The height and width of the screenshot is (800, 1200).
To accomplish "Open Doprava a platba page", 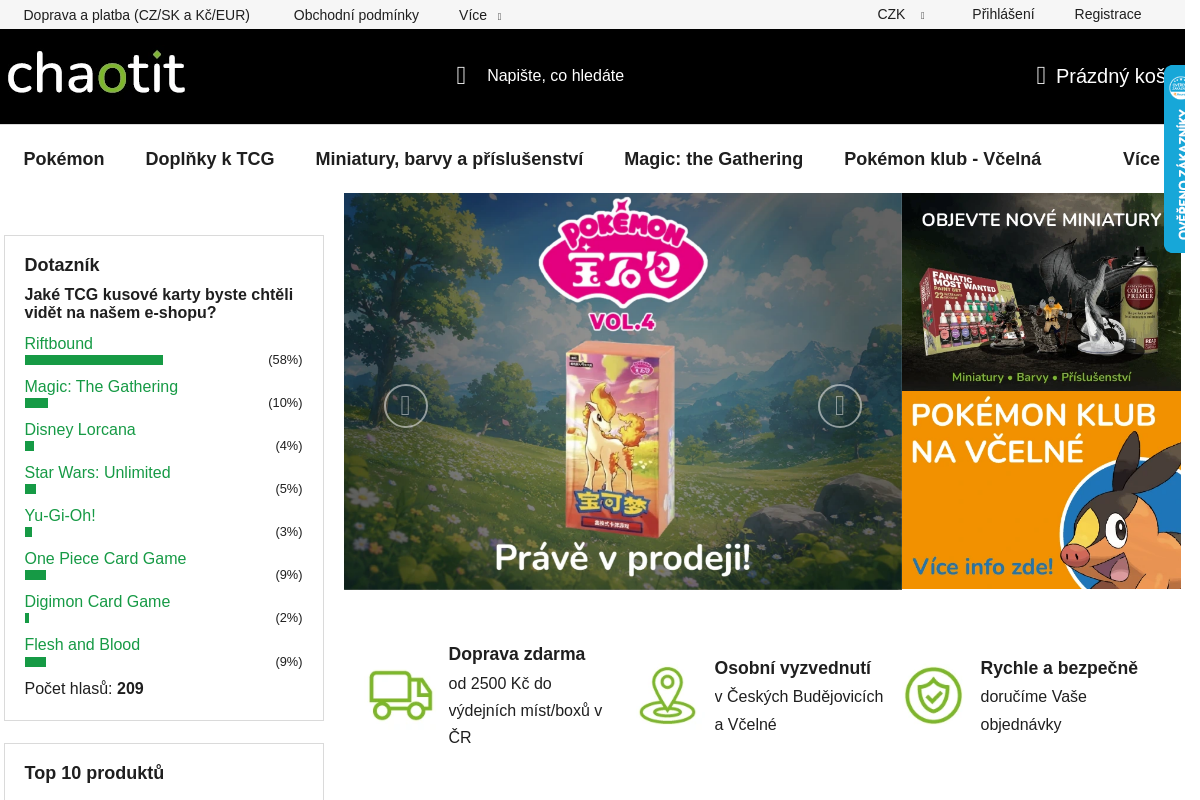I will [137, 15].
